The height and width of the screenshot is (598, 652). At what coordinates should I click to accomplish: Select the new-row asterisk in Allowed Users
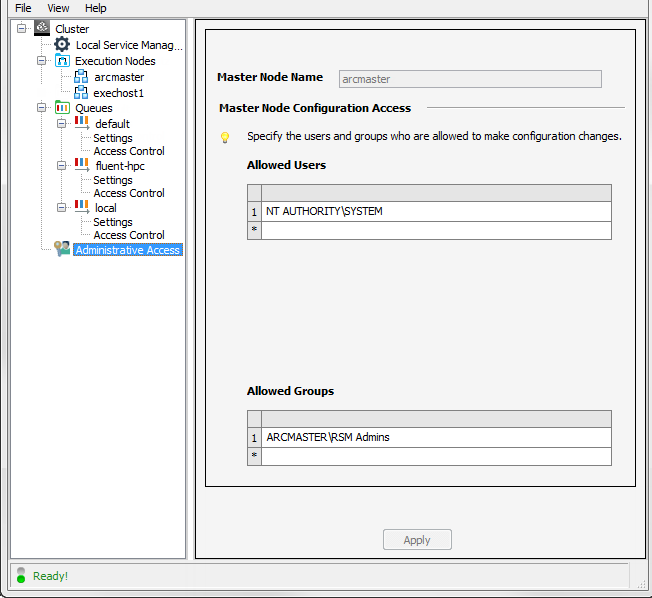pyautogui.click(x=254, y=230)
